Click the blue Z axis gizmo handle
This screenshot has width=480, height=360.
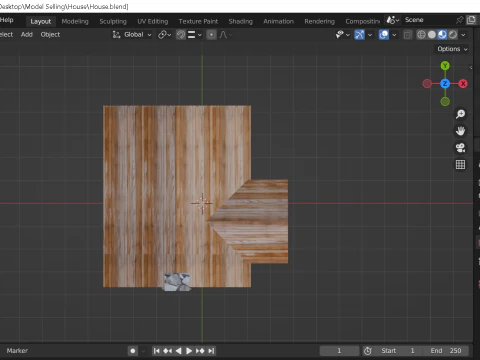[x=445, y=84]
